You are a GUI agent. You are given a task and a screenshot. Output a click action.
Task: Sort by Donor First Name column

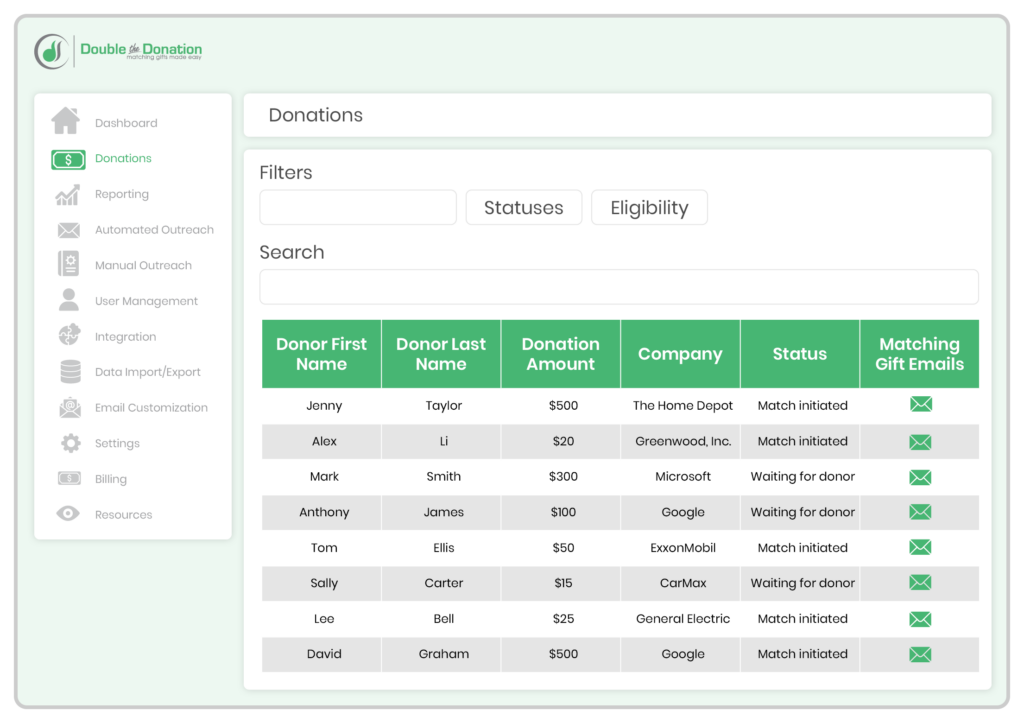point(321,354)
